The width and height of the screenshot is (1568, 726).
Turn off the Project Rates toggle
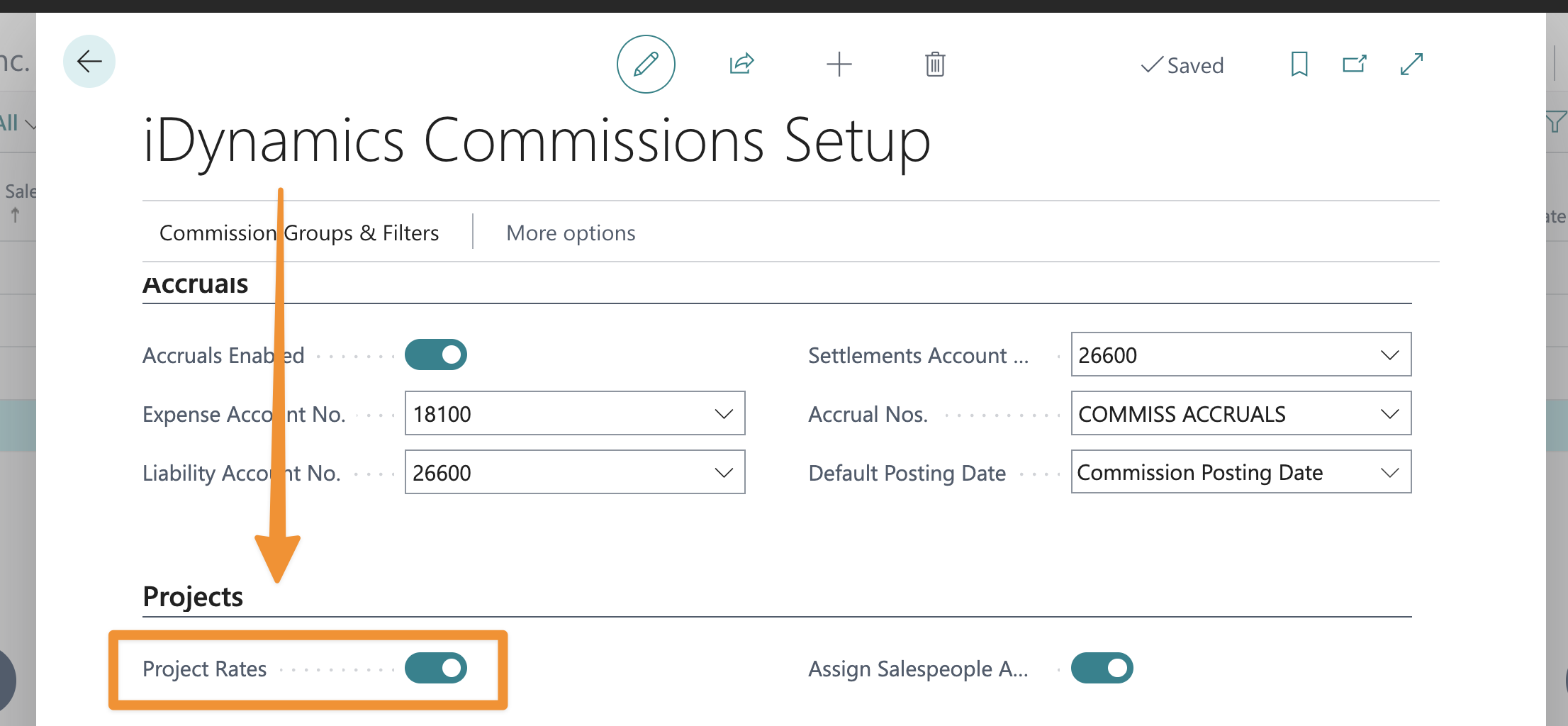pyautogui.click(x=436, y=668)
